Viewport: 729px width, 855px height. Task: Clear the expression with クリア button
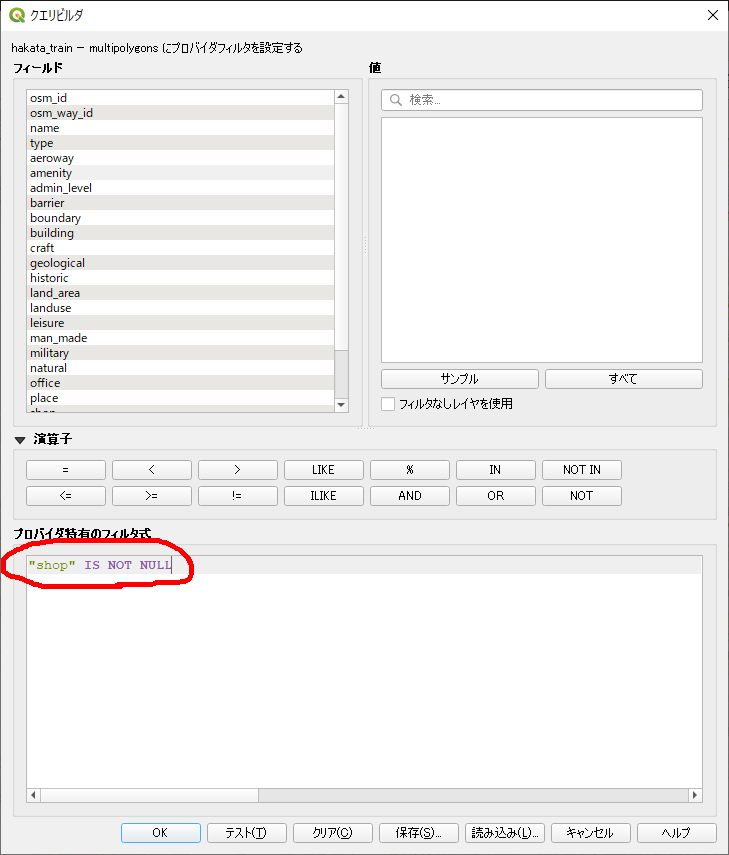332,833
